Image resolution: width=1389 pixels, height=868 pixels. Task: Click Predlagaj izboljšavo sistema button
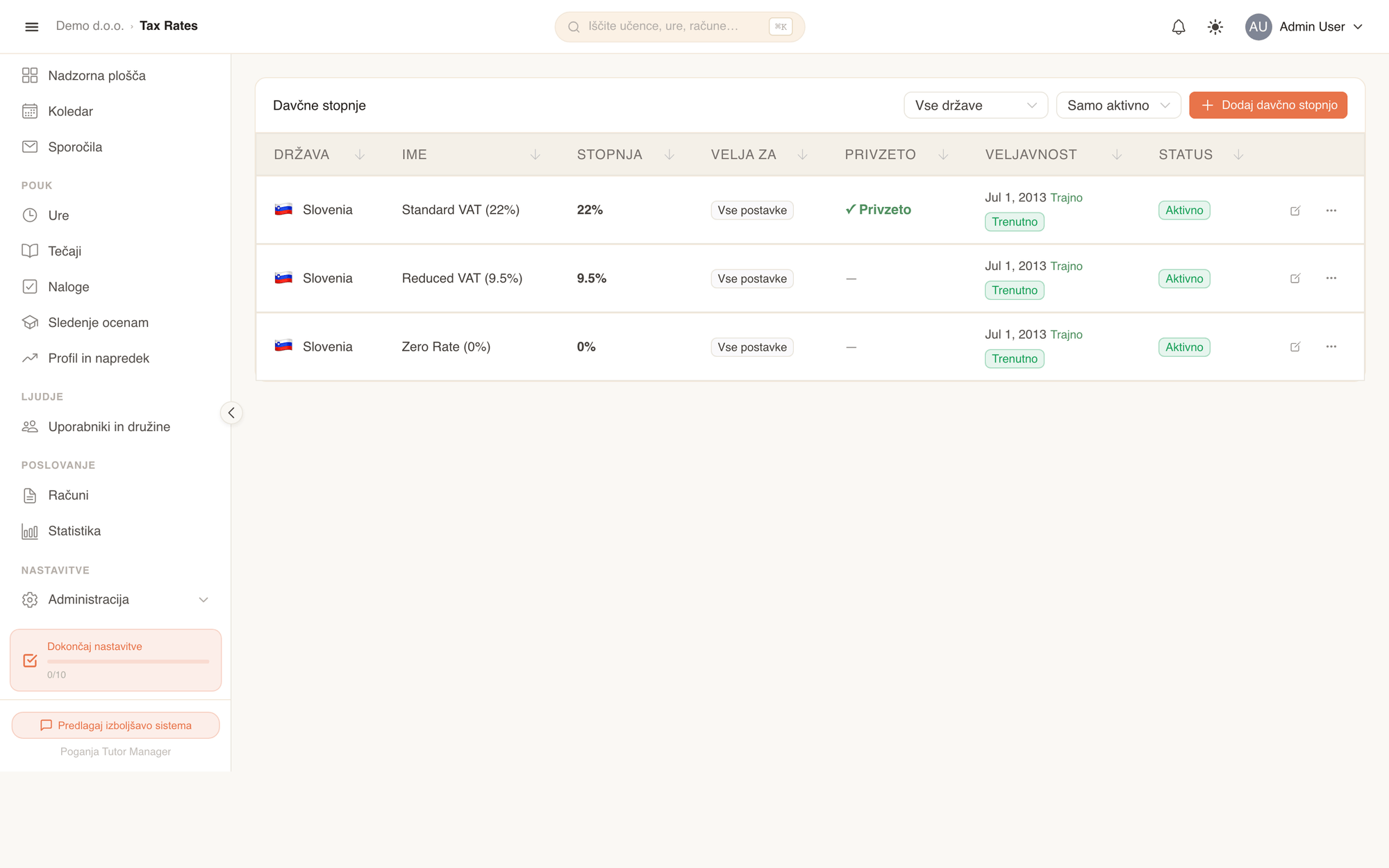point(115,726)
